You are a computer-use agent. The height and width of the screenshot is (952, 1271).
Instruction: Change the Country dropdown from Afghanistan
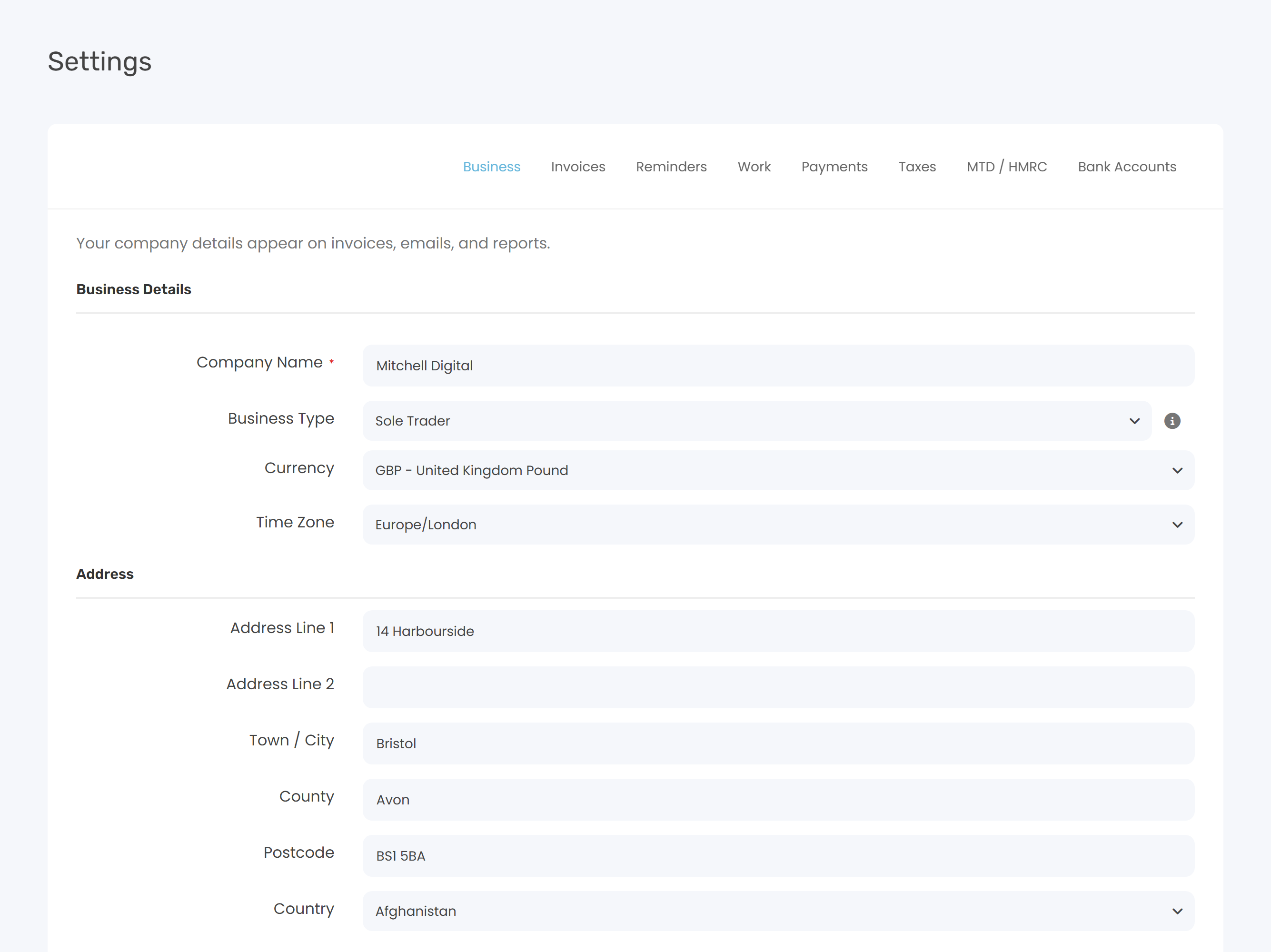[x=779, y=911]
